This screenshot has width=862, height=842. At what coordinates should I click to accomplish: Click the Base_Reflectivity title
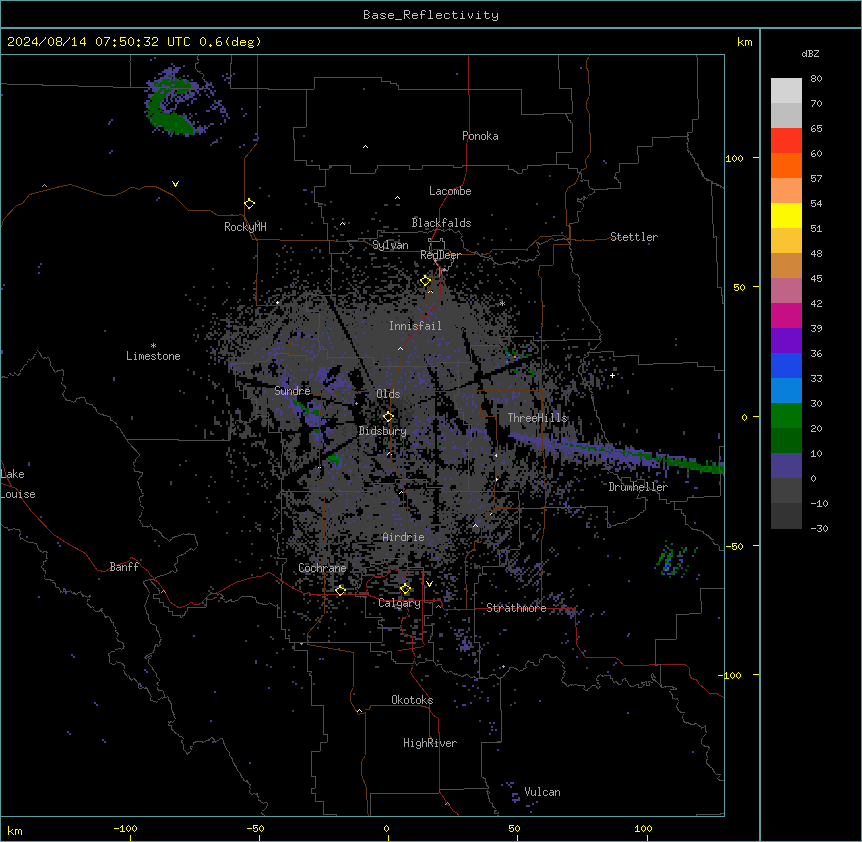point(431,15)
